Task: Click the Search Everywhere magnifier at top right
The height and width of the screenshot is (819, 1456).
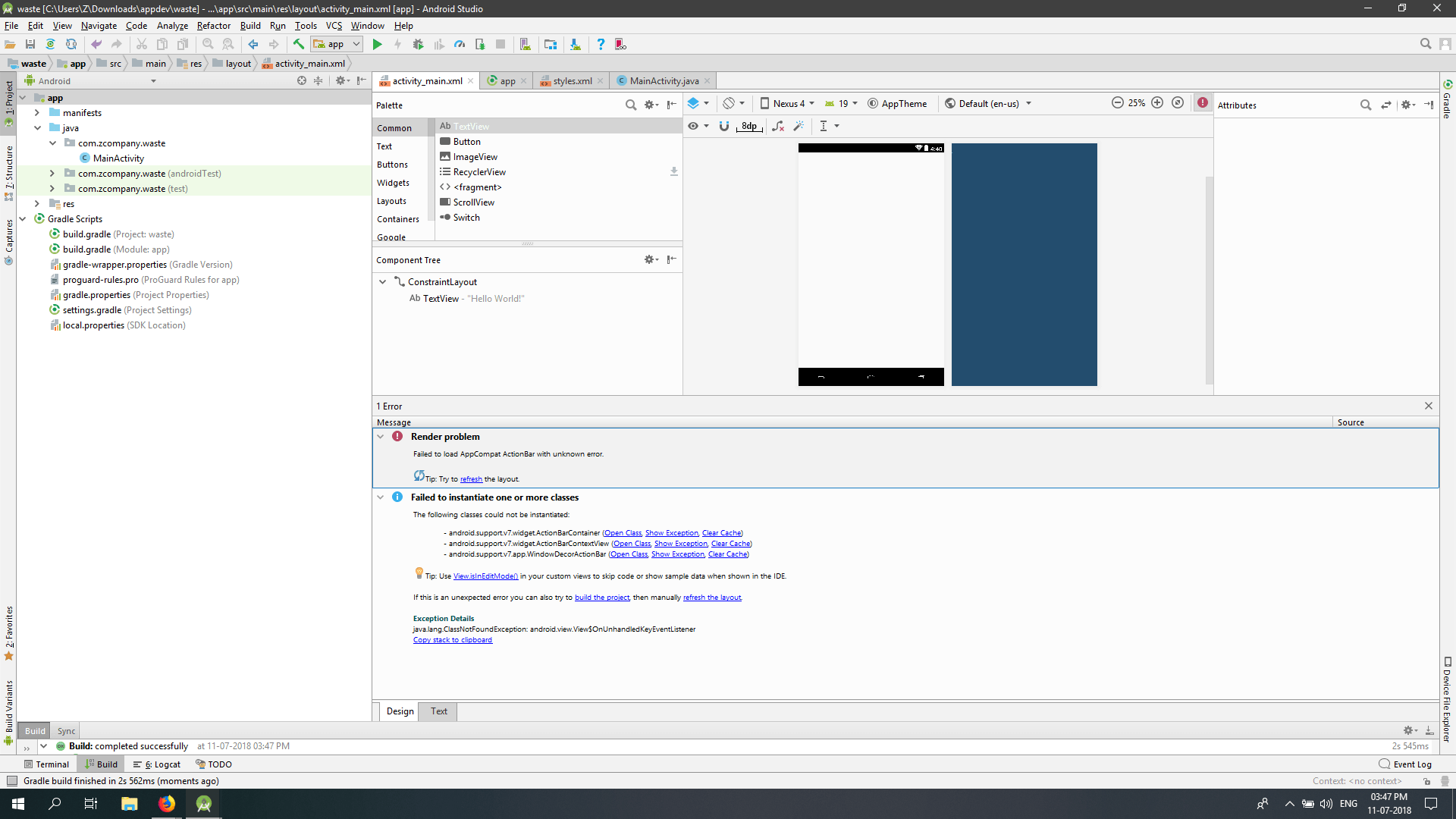Action: (x=1426, y=44)
